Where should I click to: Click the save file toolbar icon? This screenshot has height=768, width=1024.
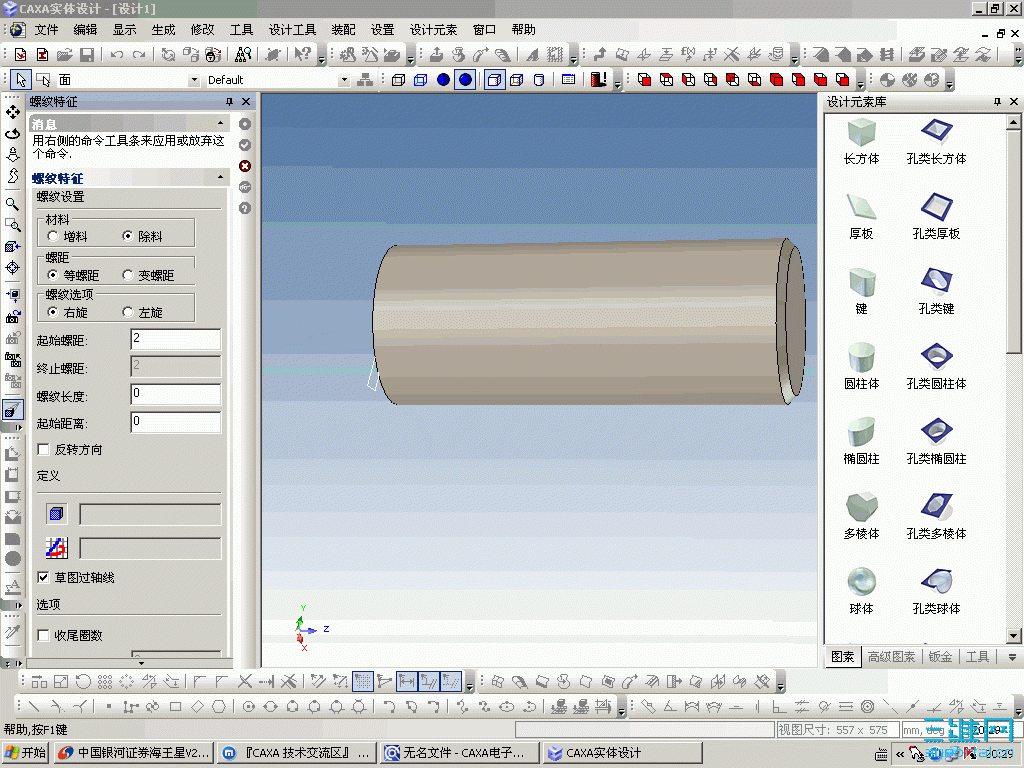[x=87, y=55]
